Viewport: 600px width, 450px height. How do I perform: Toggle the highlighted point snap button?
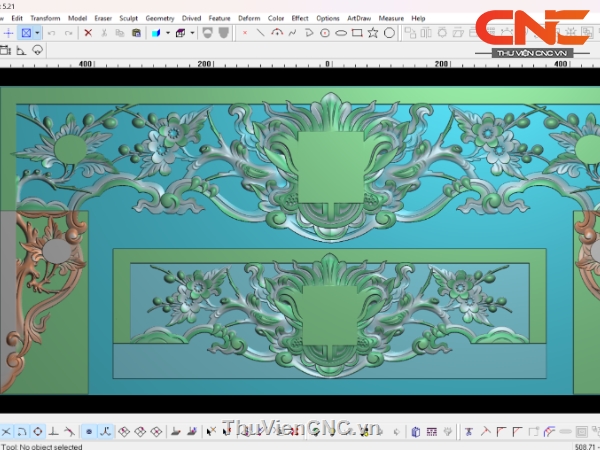[x=89, y=431]
